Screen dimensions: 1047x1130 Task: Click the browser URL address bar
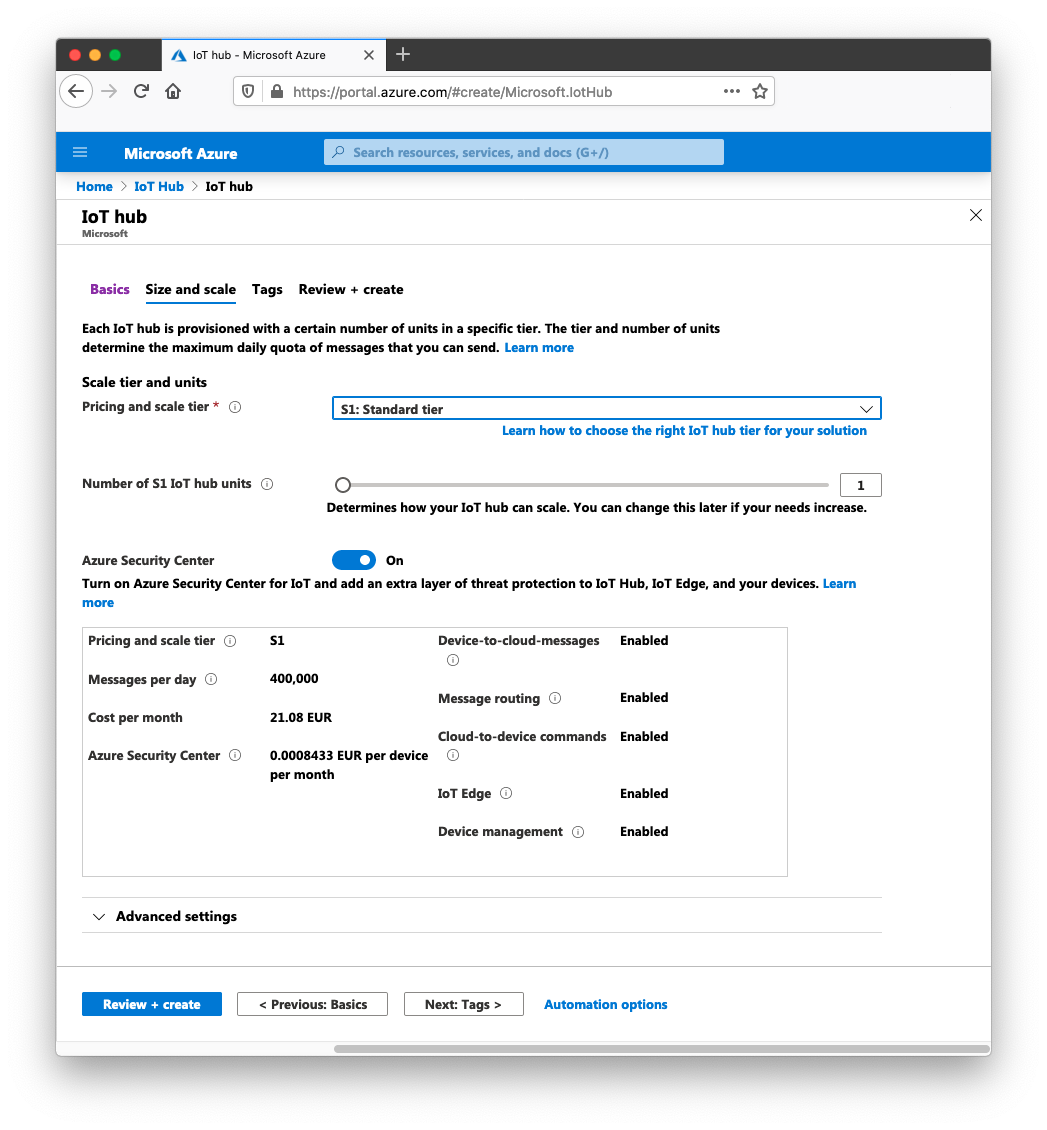[504, 92]
